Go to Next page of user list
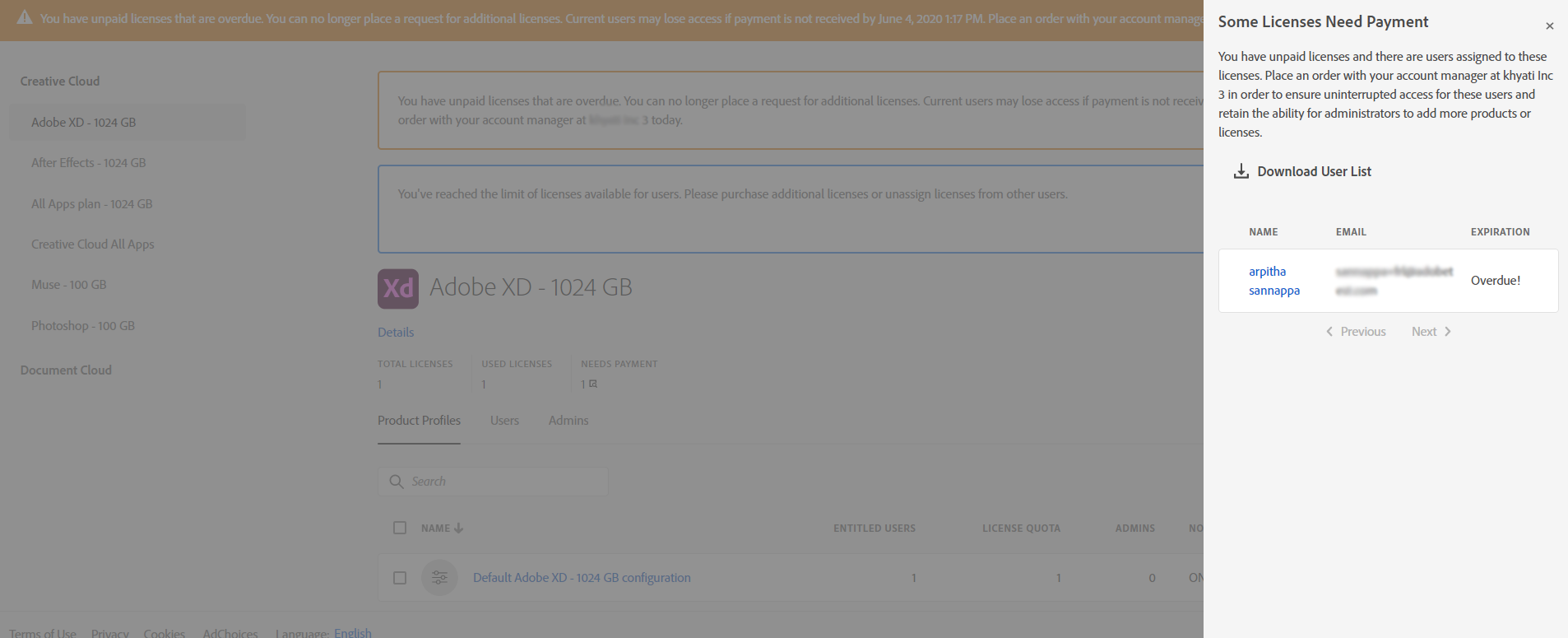Image resolution: width=1568 pixels, height=638 pixels. [1424, 332]
